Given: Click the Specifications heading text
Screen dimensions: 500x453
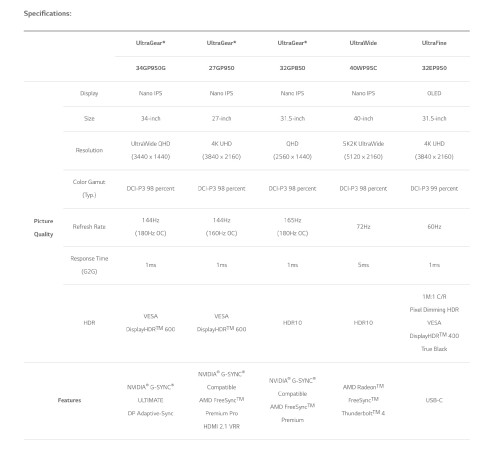Looking at the screenshot, I should [47, 14].
